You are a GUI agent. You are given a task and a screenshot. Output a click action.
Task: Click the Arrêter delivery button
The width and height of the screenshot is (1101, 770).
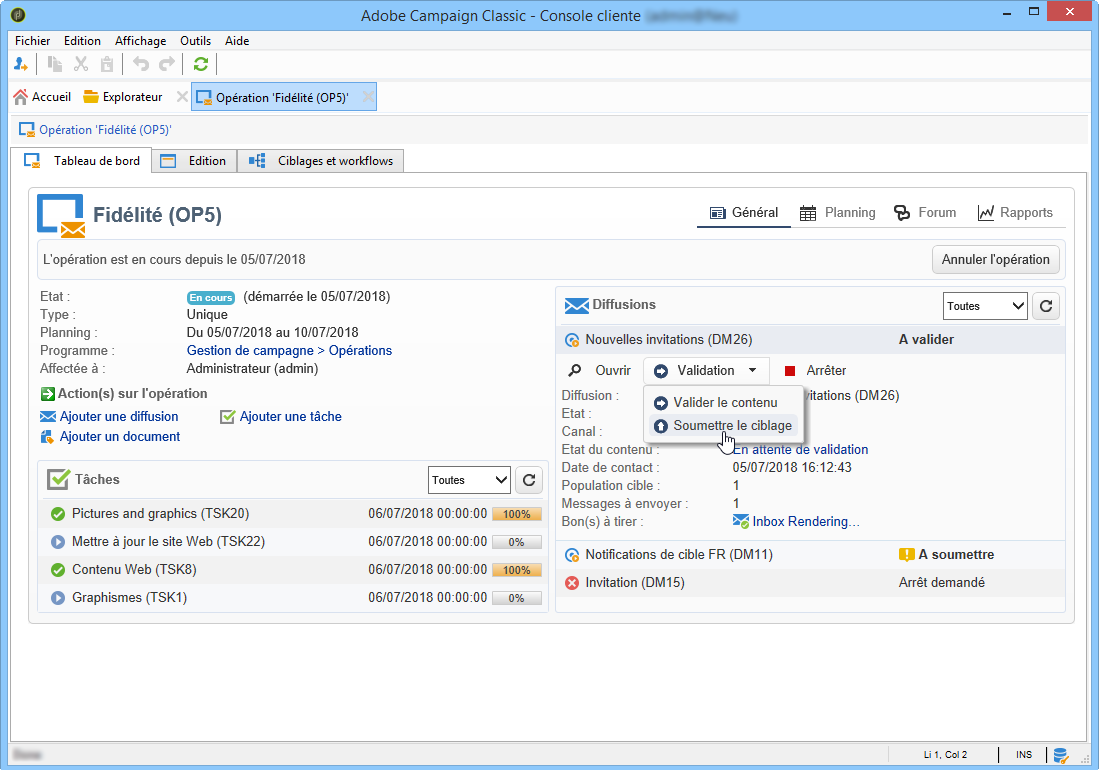[815, 371]
